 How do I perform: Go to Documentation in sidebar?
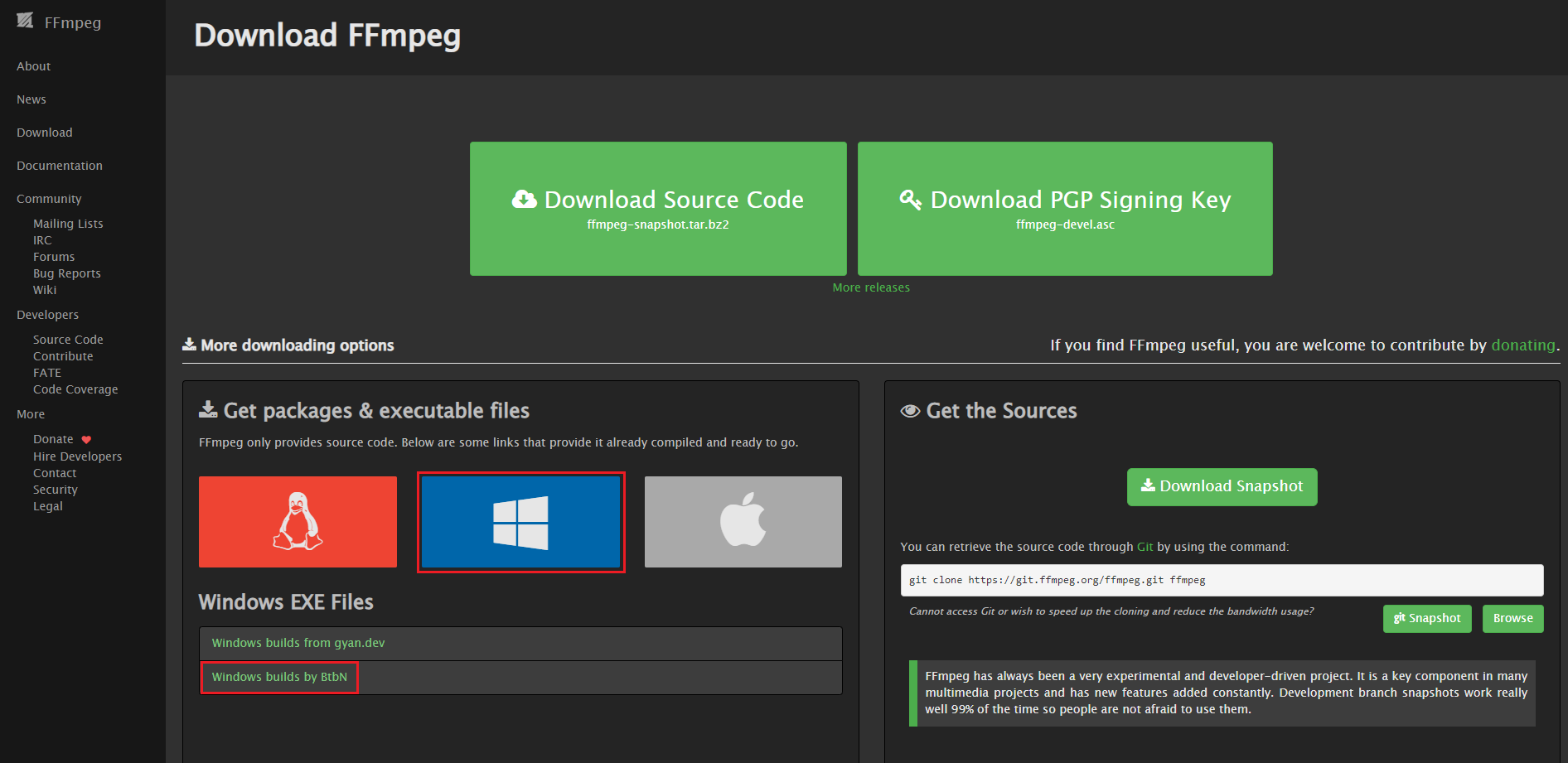[x=60, y=166]
